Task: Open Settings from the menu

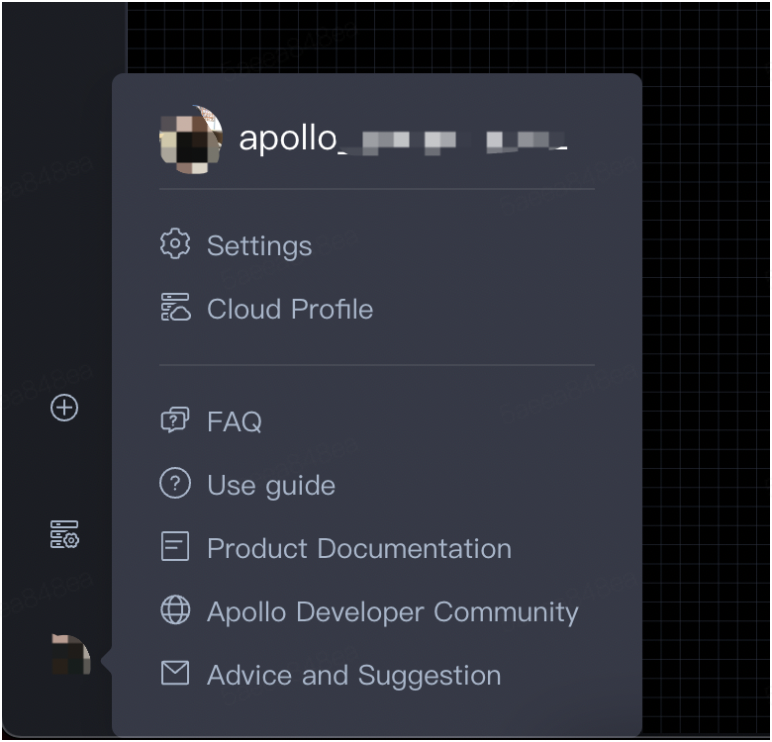Action: (x=259, y=246)
